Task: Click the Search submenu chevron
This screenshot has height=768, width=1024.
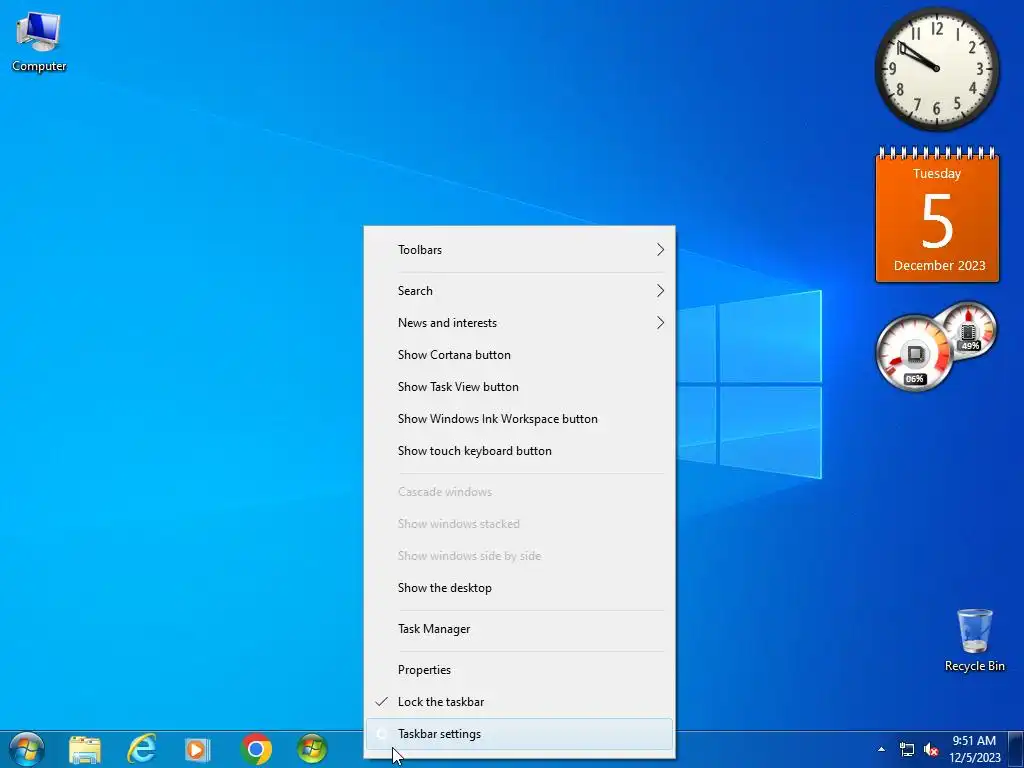Action: point(660,291)
